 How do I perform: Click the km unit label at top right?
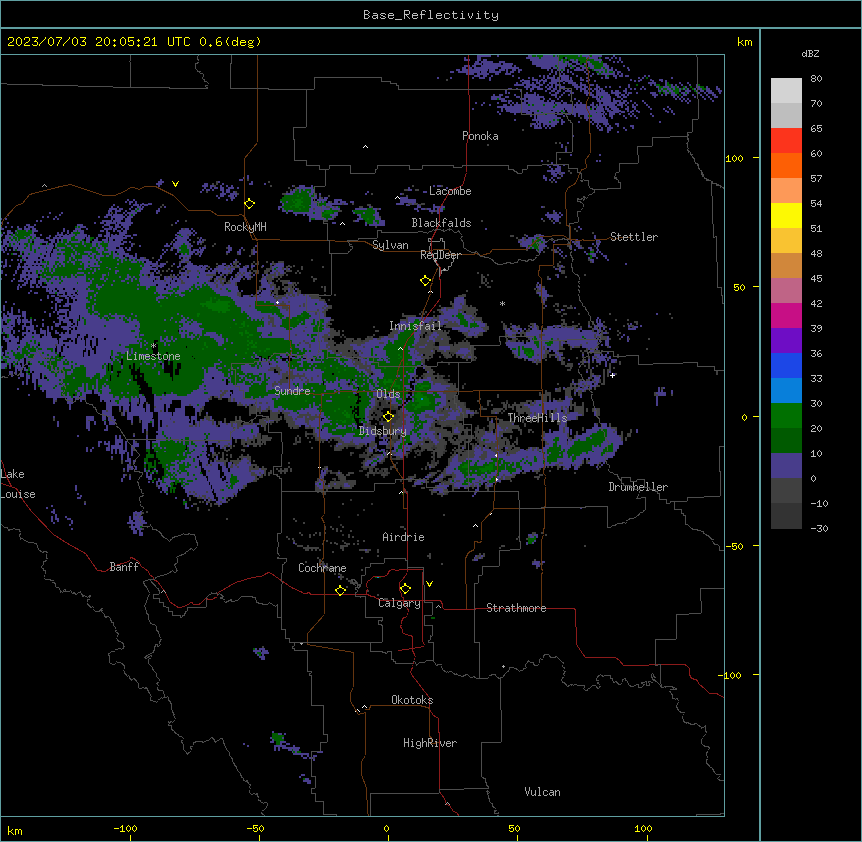[x=745, y=42]
